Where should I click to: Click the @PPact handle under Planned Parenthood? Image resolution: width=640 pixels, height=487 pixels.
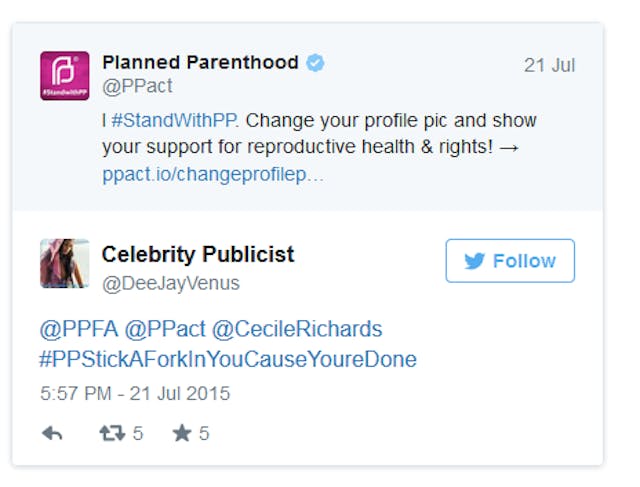[x=136, y=87]
